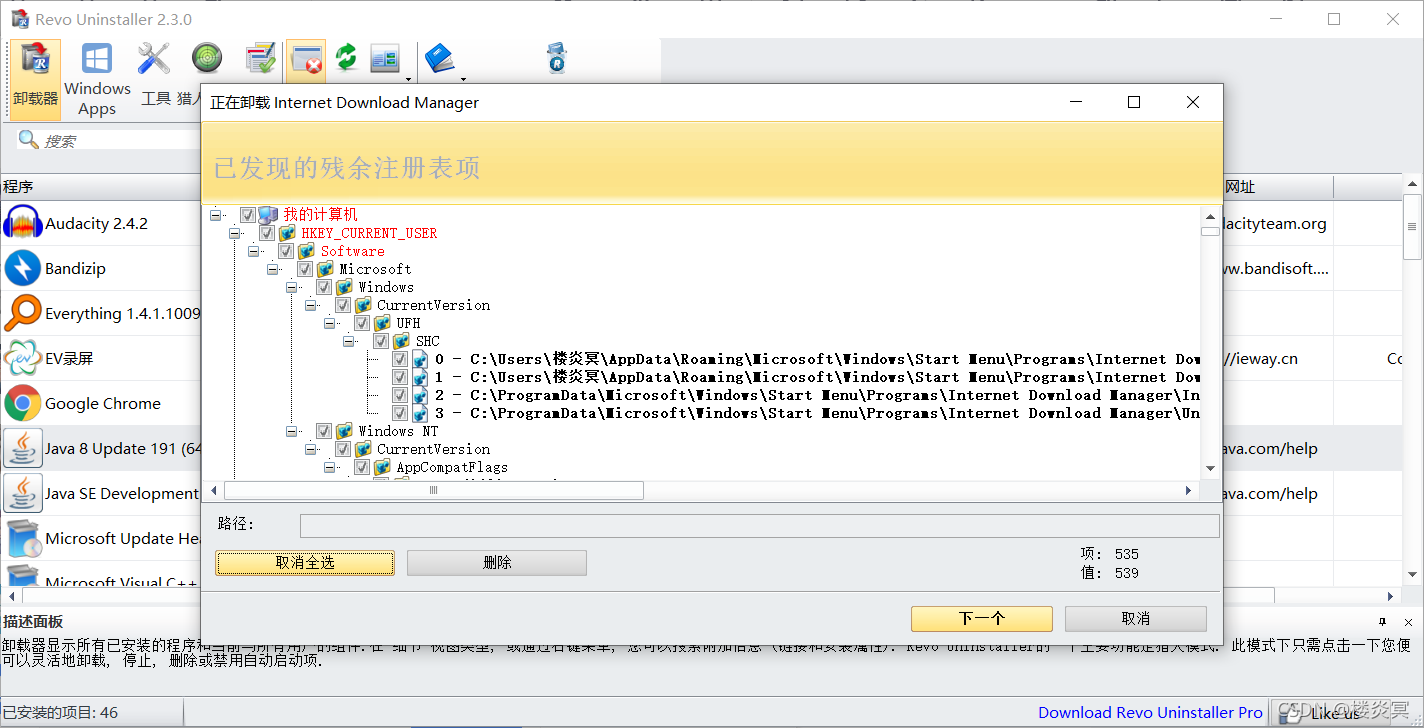This screenshot has width=1424, height=728.
Task: Click the main program list vertical scrollbar
Action: [1412, 227]
